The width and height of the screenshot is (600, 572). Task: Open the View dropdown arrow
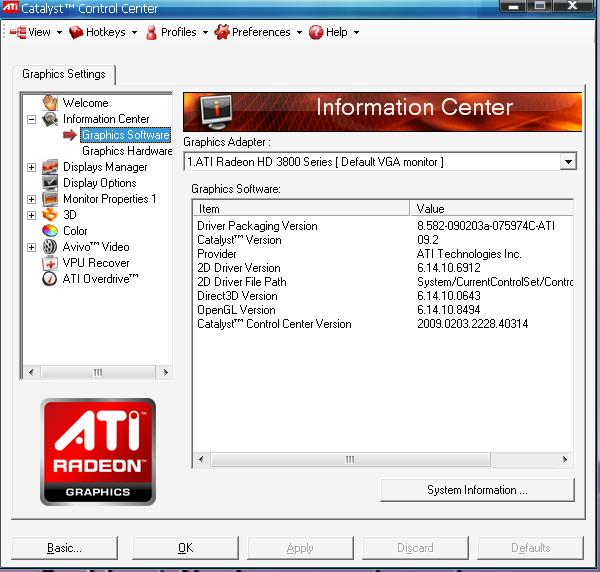[x=59, y=33]
